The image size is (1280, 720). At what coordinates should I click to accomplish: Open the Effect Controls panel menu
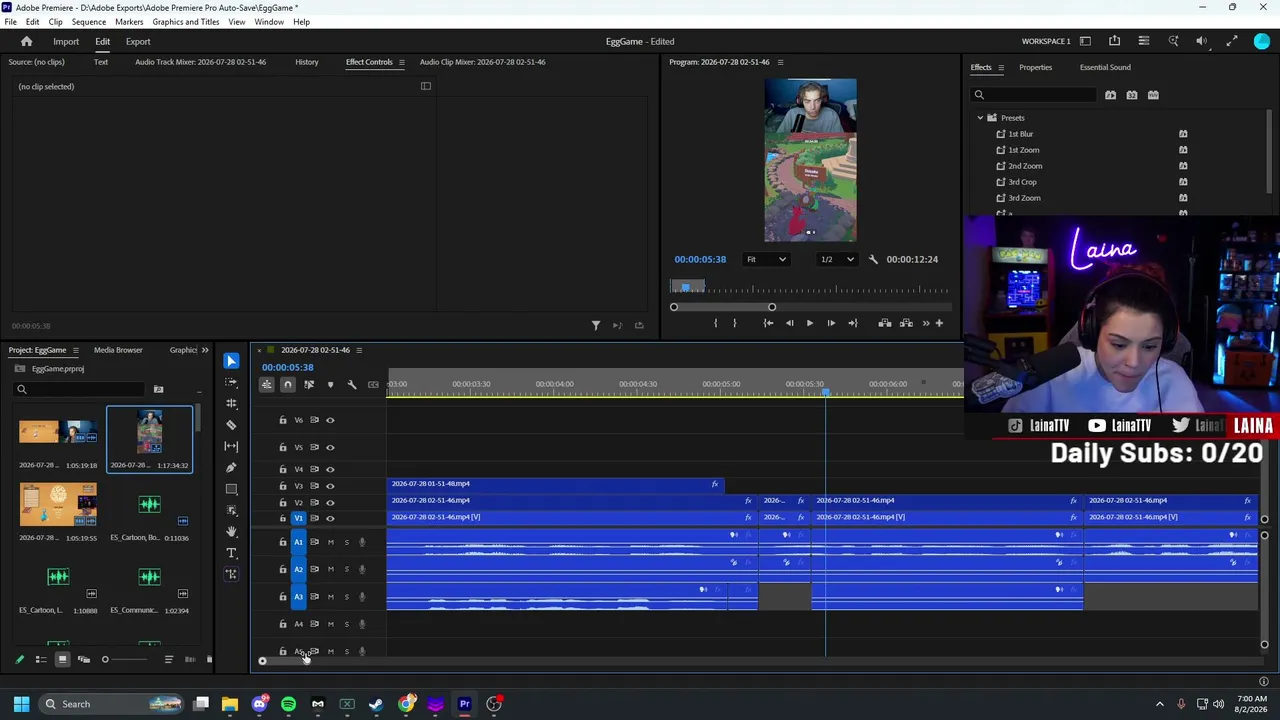point(401,62)
